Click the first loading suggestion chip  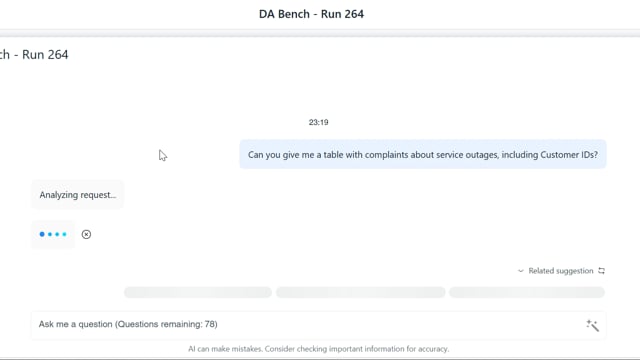198,292
